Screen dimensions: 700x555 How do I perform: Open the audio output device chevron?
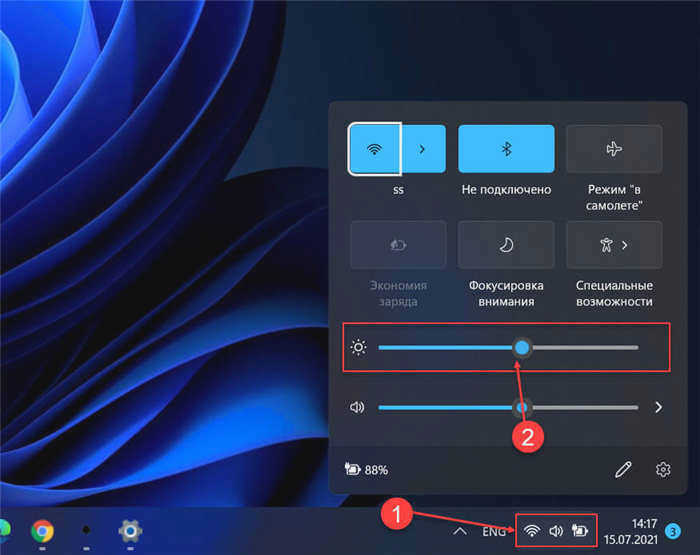tap(658, 407)
